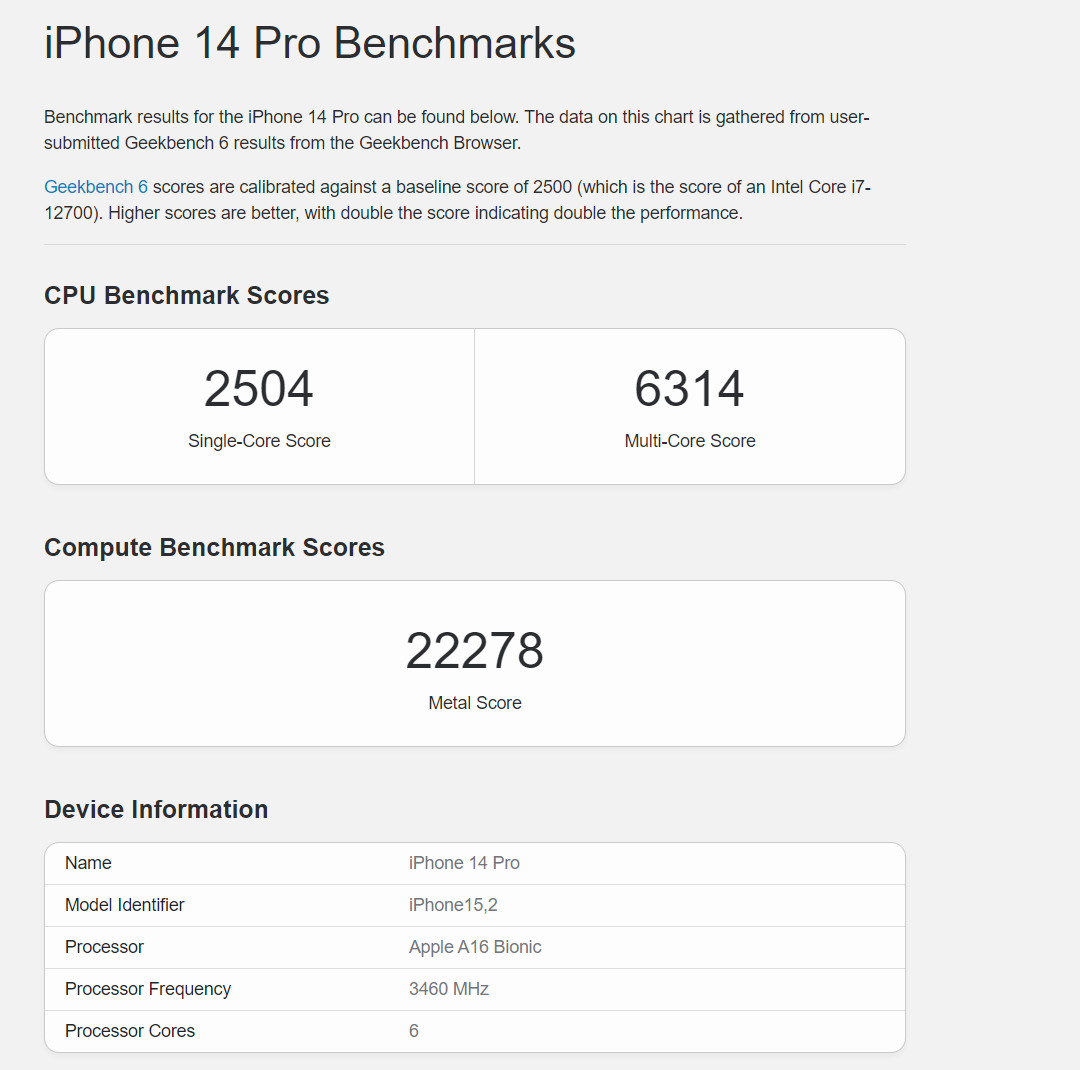Click the Processor Frequency row label
Image resolution: width=1080 pixels, height=1070 pixels.
coord(148,989)
